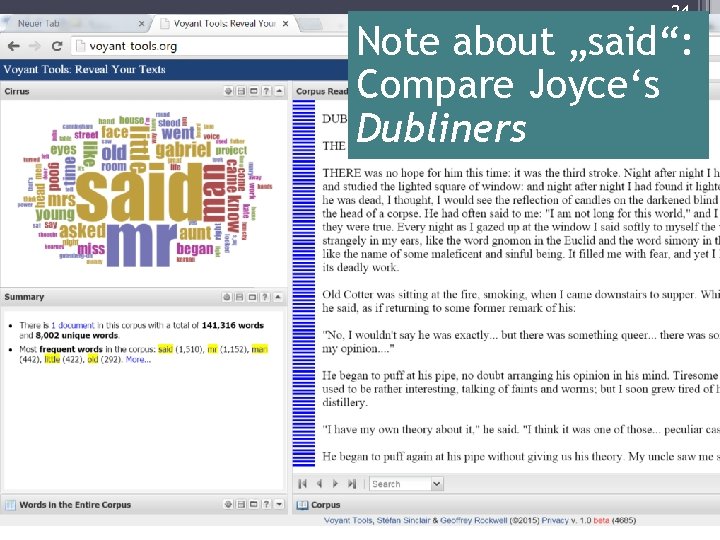
Task: Click the '1 document' link in Summary
Action: [73, 325]
